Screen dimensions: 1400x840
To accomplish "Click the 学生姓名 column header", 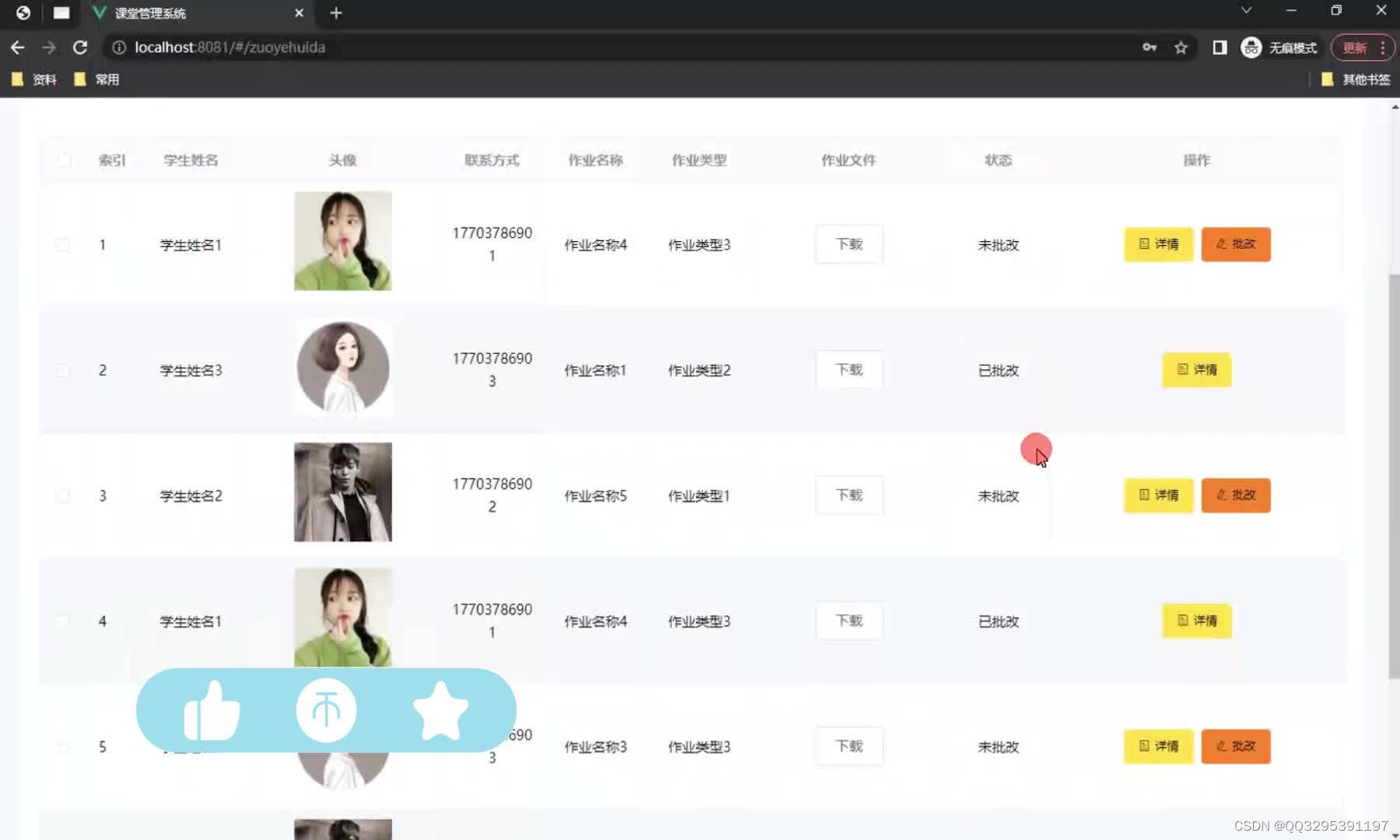I will [x=191, y=160].
